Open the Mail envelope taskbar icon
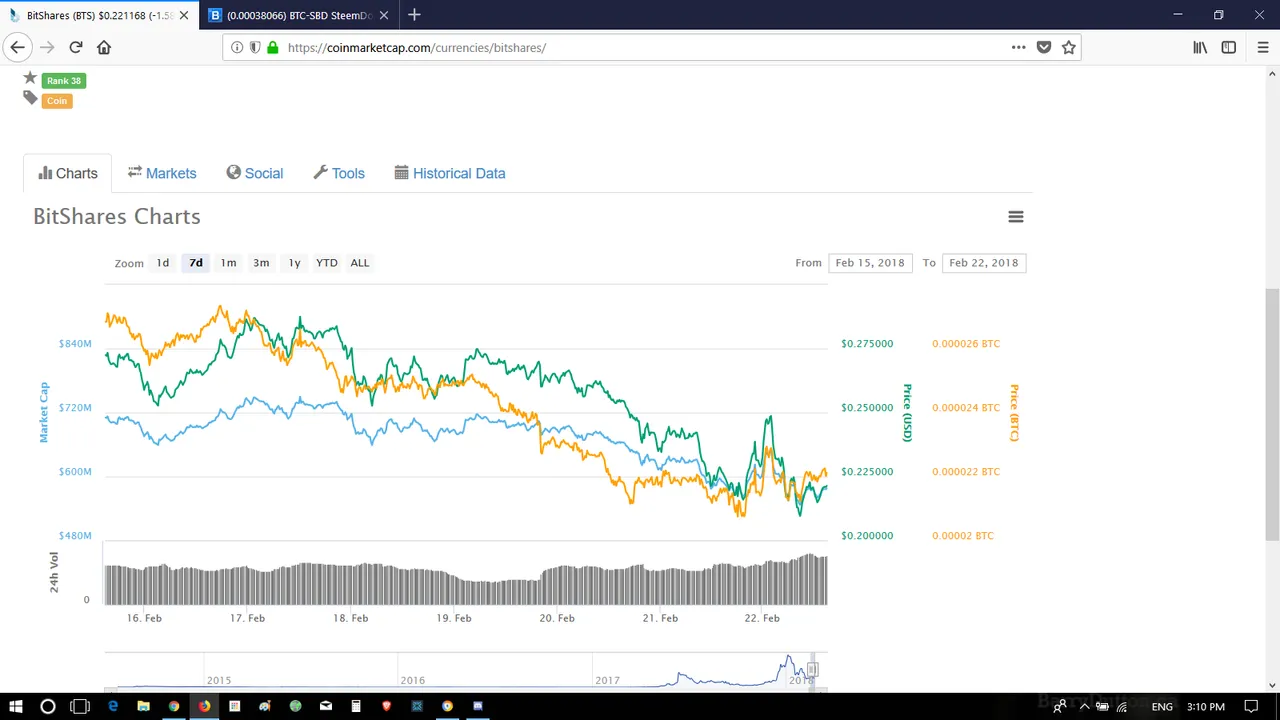Viewport: 1280px width, 720px height. tap(326, 706)
